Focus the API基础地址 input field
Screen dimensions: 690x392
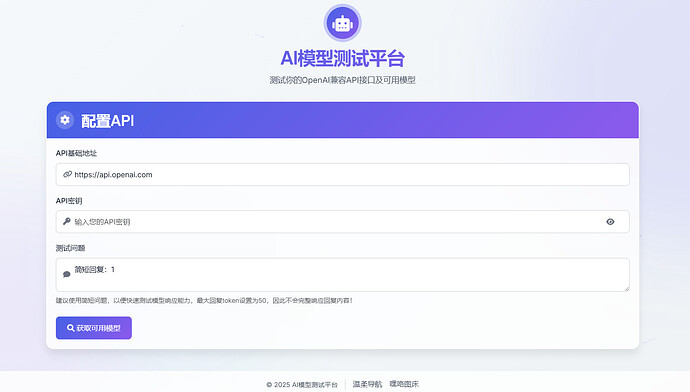coord(342,175)
